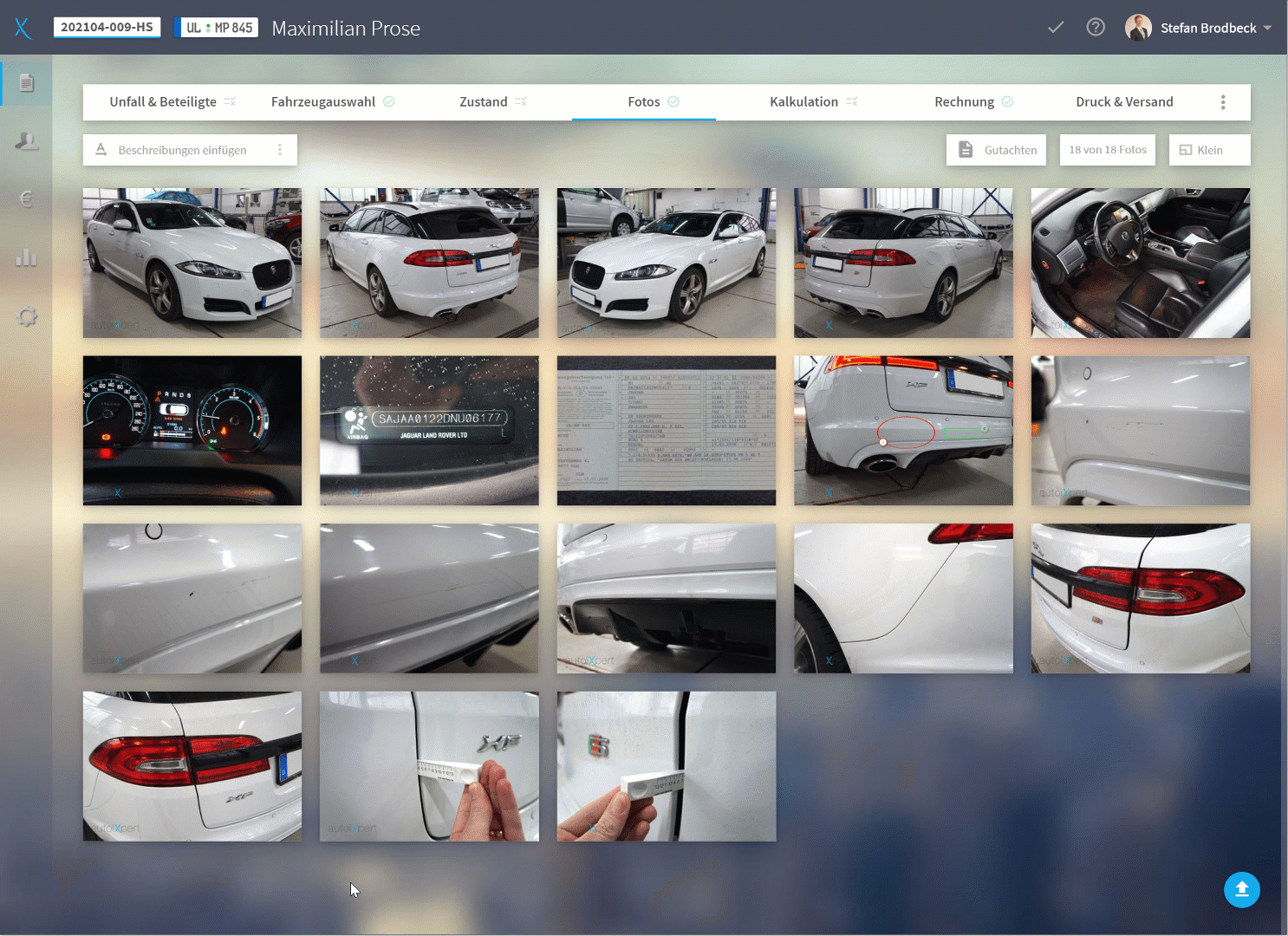Click the Gutachten document button
This screenshot has width=1288, height=936.
(x=997, y=150)
